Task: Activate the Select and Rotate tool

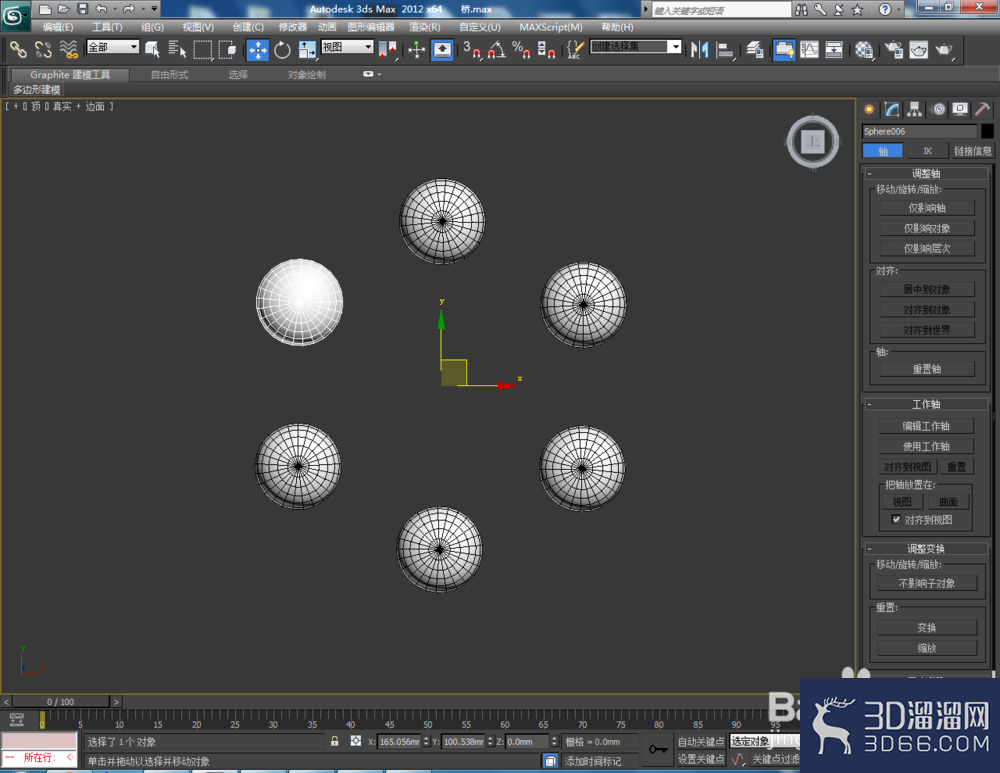Action: pyautogui.click(x=282, y=50)
